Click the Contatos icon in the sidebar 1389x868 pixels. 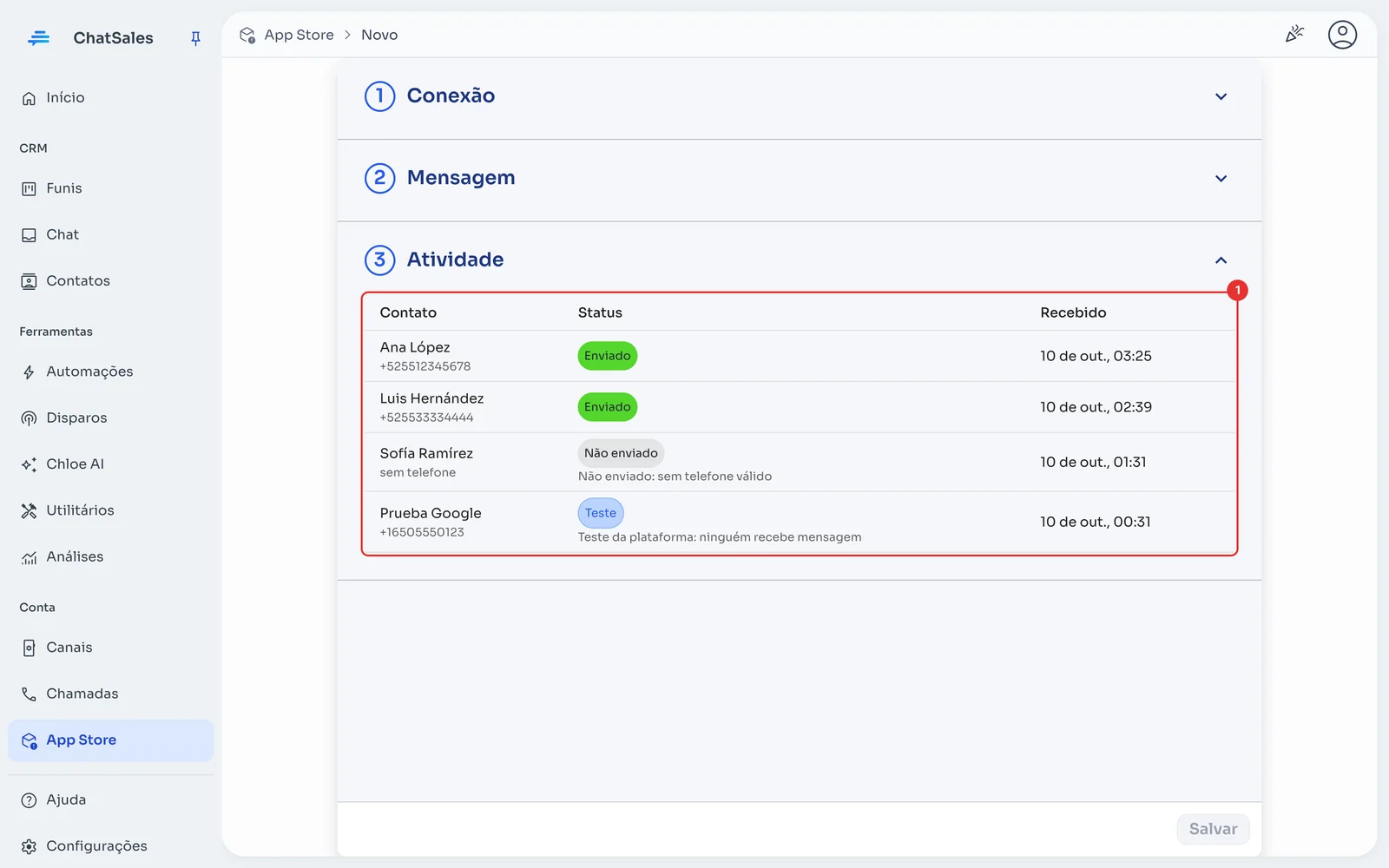tap(29, 281)
